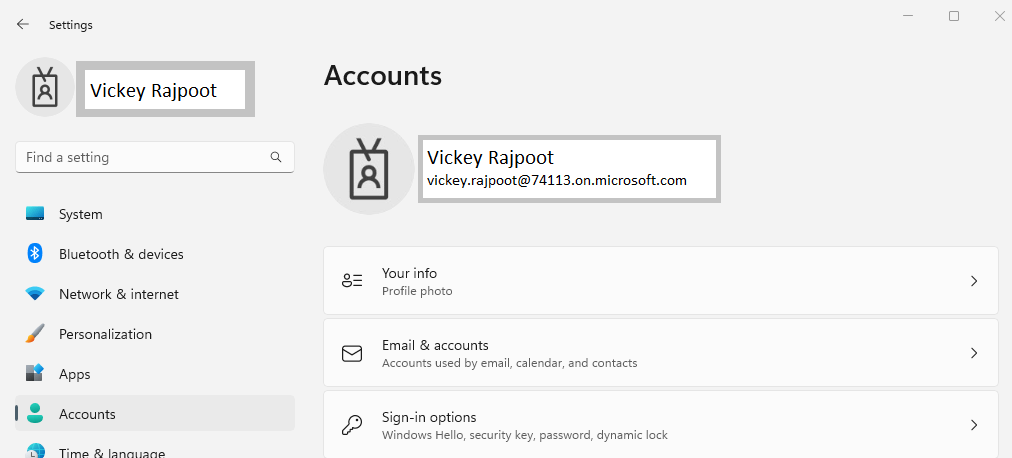Expand Email & accounts via chevron
Image resolution: width=1012 pixels, height=458 pixels.
(x=974, y=353)
